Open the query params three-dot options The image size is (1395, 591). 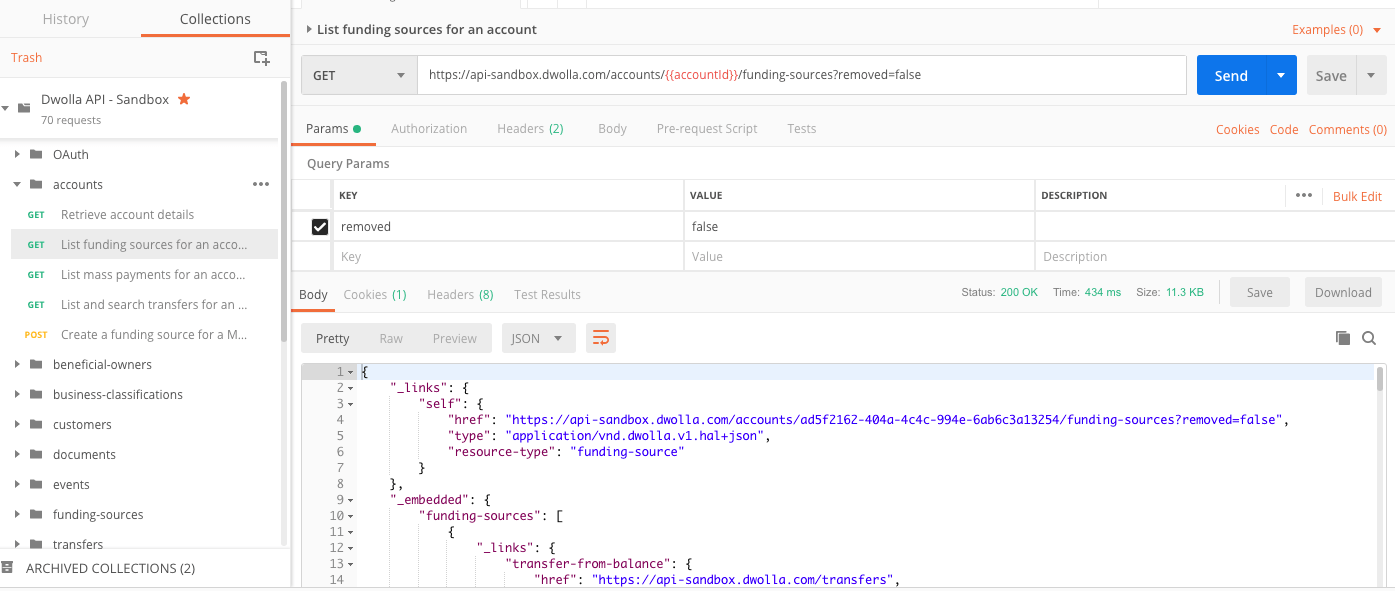1303,196
